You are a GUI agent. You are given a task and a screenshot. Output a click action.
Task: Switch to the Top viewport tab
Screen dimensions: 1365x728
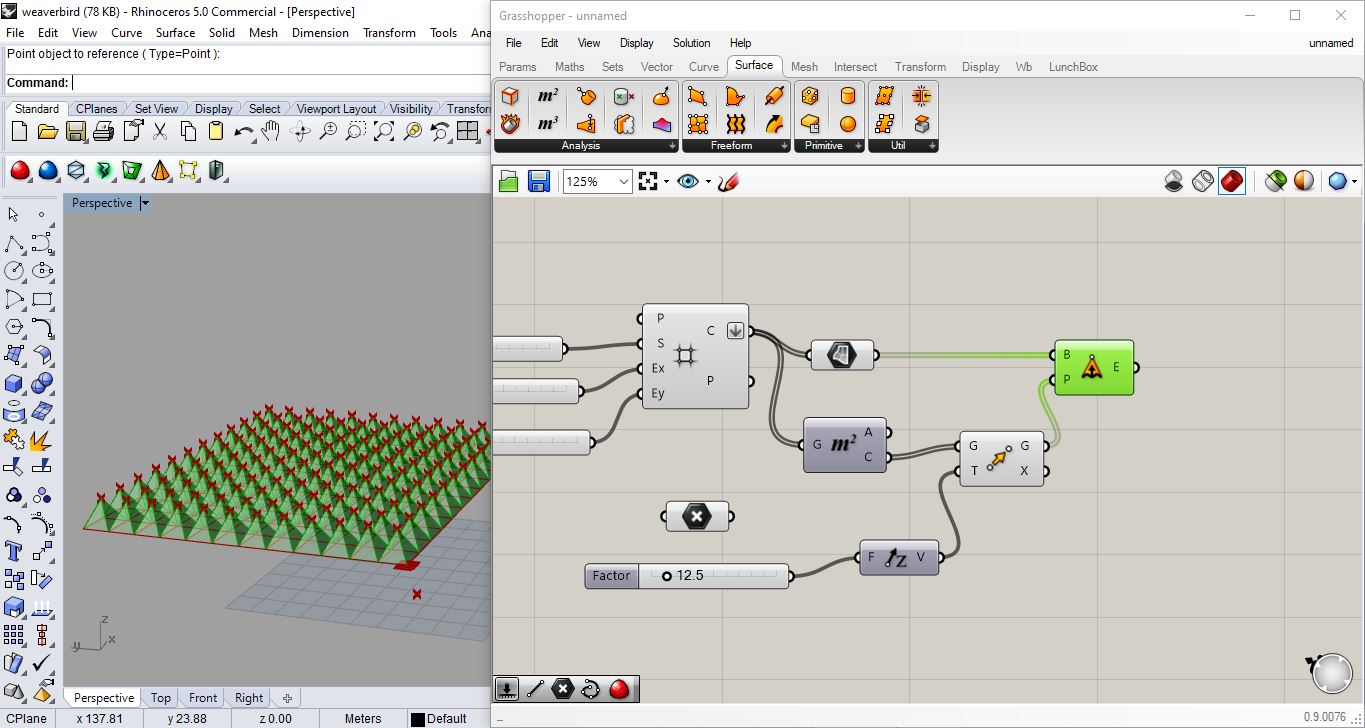[161, 698]
